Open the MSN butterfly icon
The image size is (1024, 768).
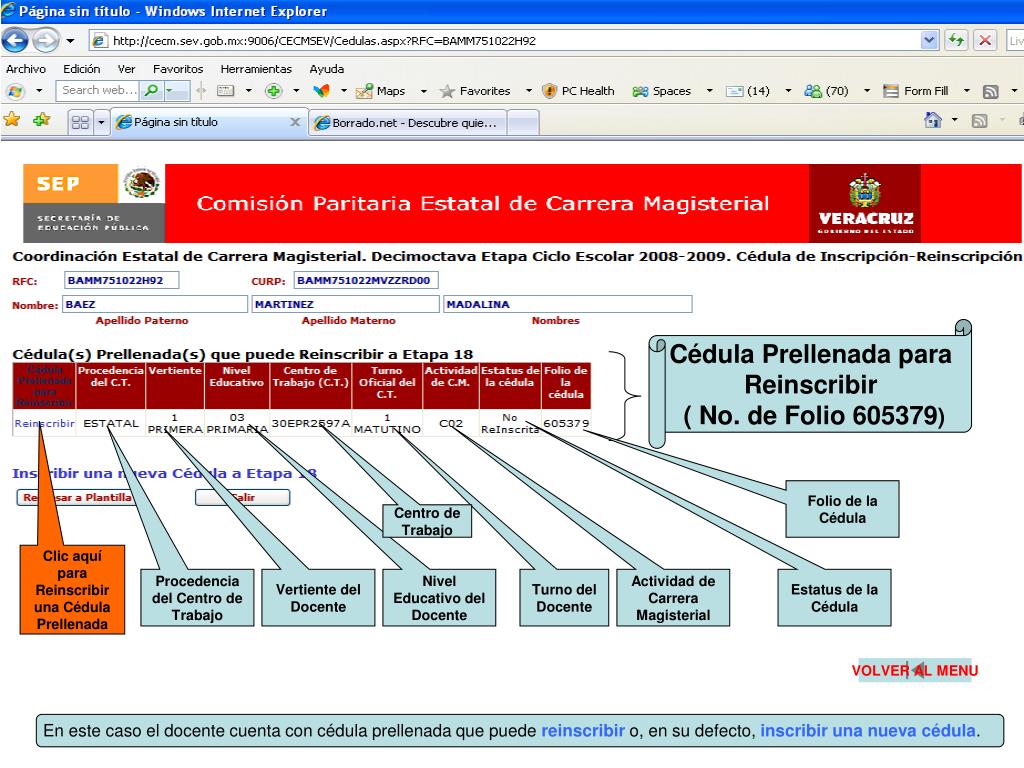(x=322, y=91)
